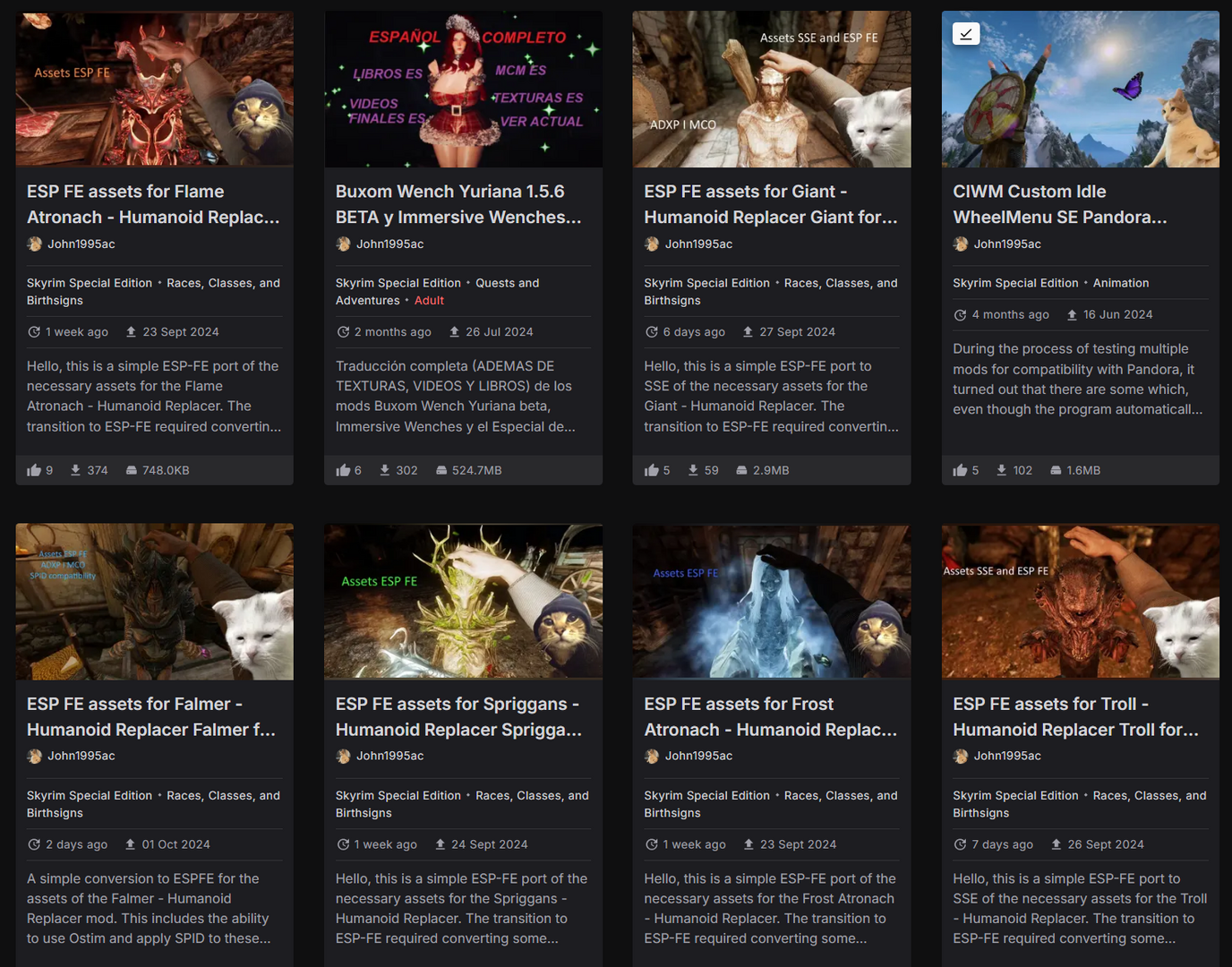
Task: Click the thumbs-up icon on the Giant Replacer card
Action: click(x=652, y=470)
